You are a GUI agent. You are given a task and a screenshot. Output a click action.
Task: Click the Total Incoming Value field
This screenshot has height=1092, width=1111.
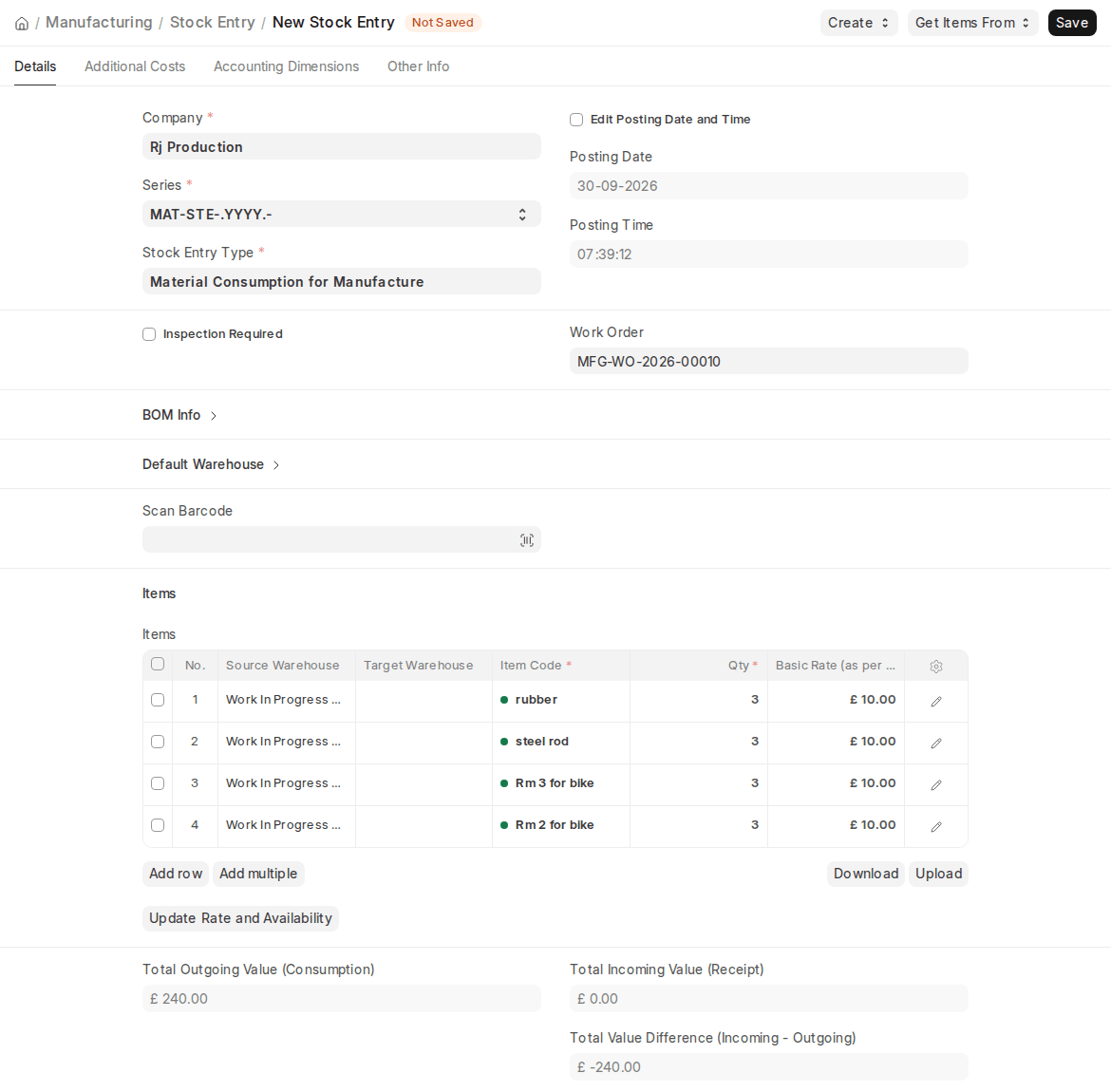pos(769,998)
